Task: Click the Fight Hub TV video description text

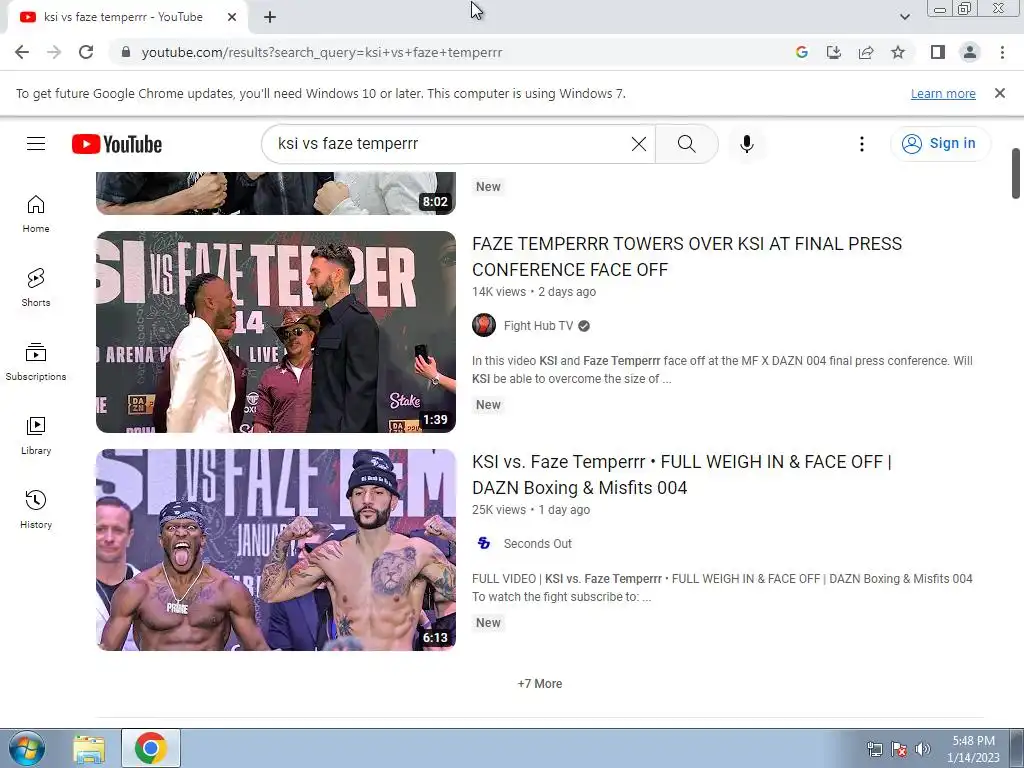Action: tap(722, 370)
